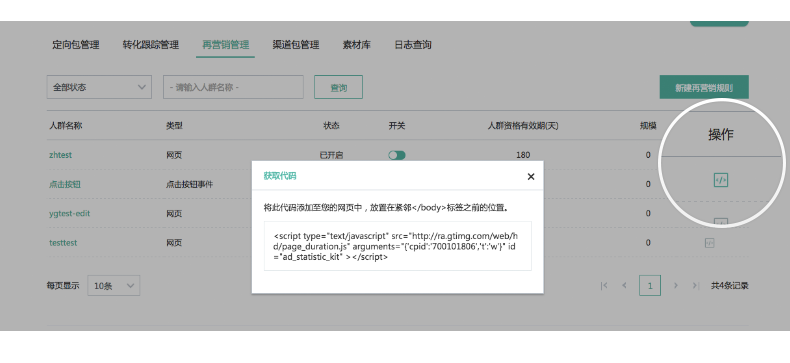This screenshot has width=790, height=363.
Task: Jump to the last page of results
Action: tap(695, 286)
